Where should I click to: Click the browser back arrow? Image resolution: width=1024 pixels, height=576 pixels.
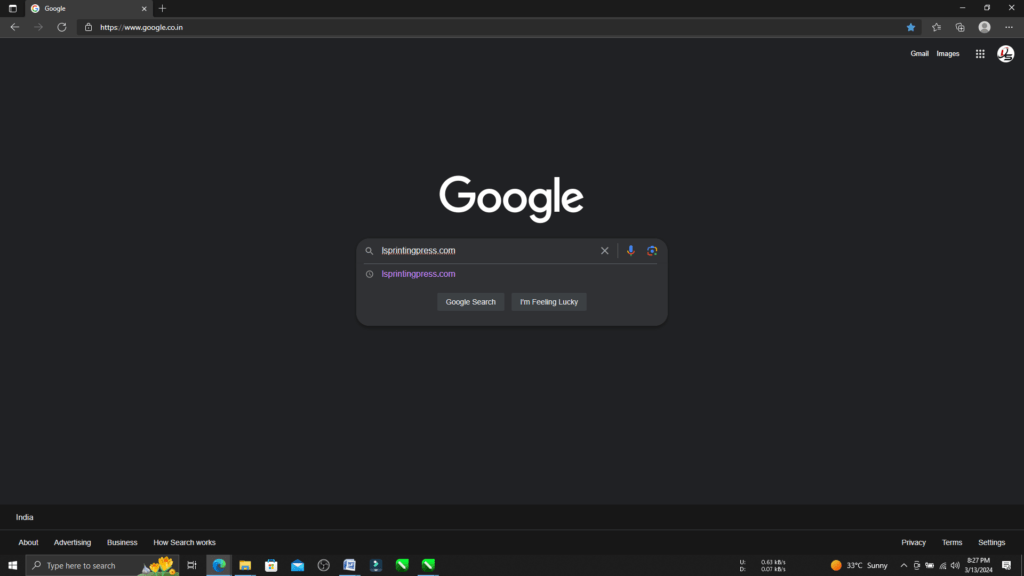(x=14, y=27)
